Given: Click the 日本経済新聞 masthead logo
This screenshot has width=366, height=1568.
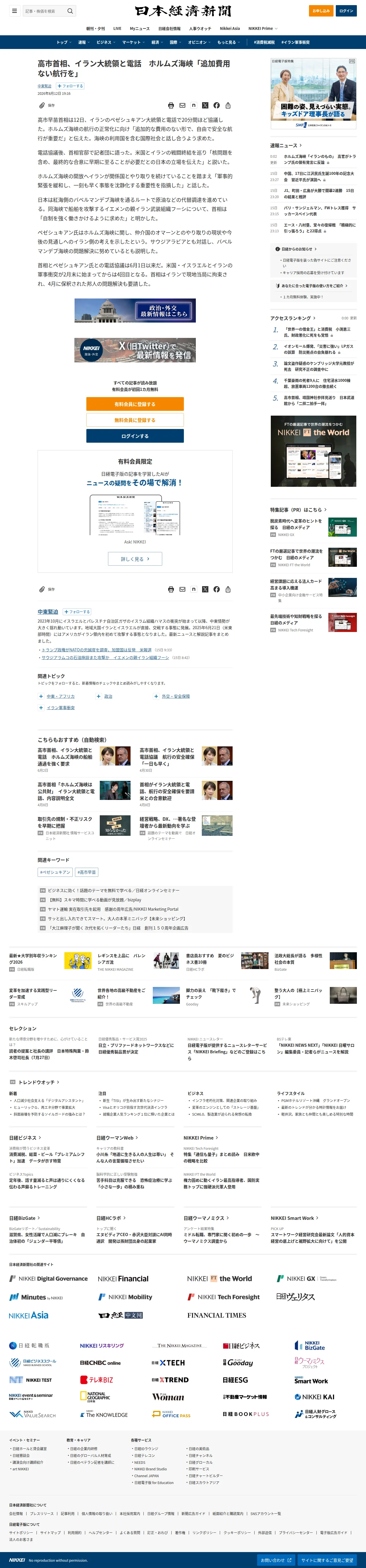Looking at the screenshot, I should point(183,11).
